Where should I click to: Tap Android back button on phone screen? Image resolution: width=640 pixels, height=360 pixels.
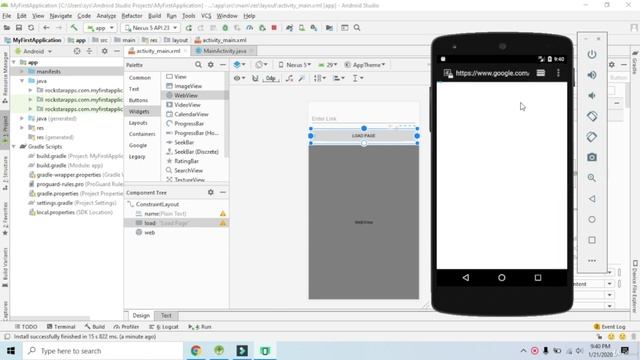point(466,278)
